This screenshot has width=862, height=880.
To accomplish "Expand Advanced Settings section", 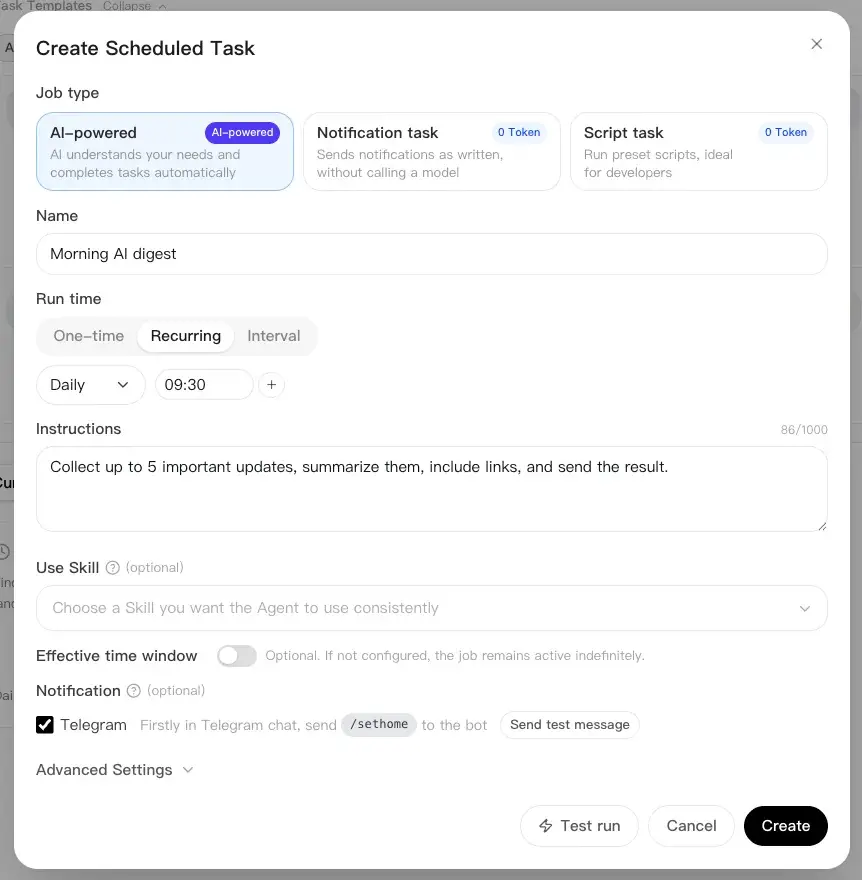I will point(114,769).
